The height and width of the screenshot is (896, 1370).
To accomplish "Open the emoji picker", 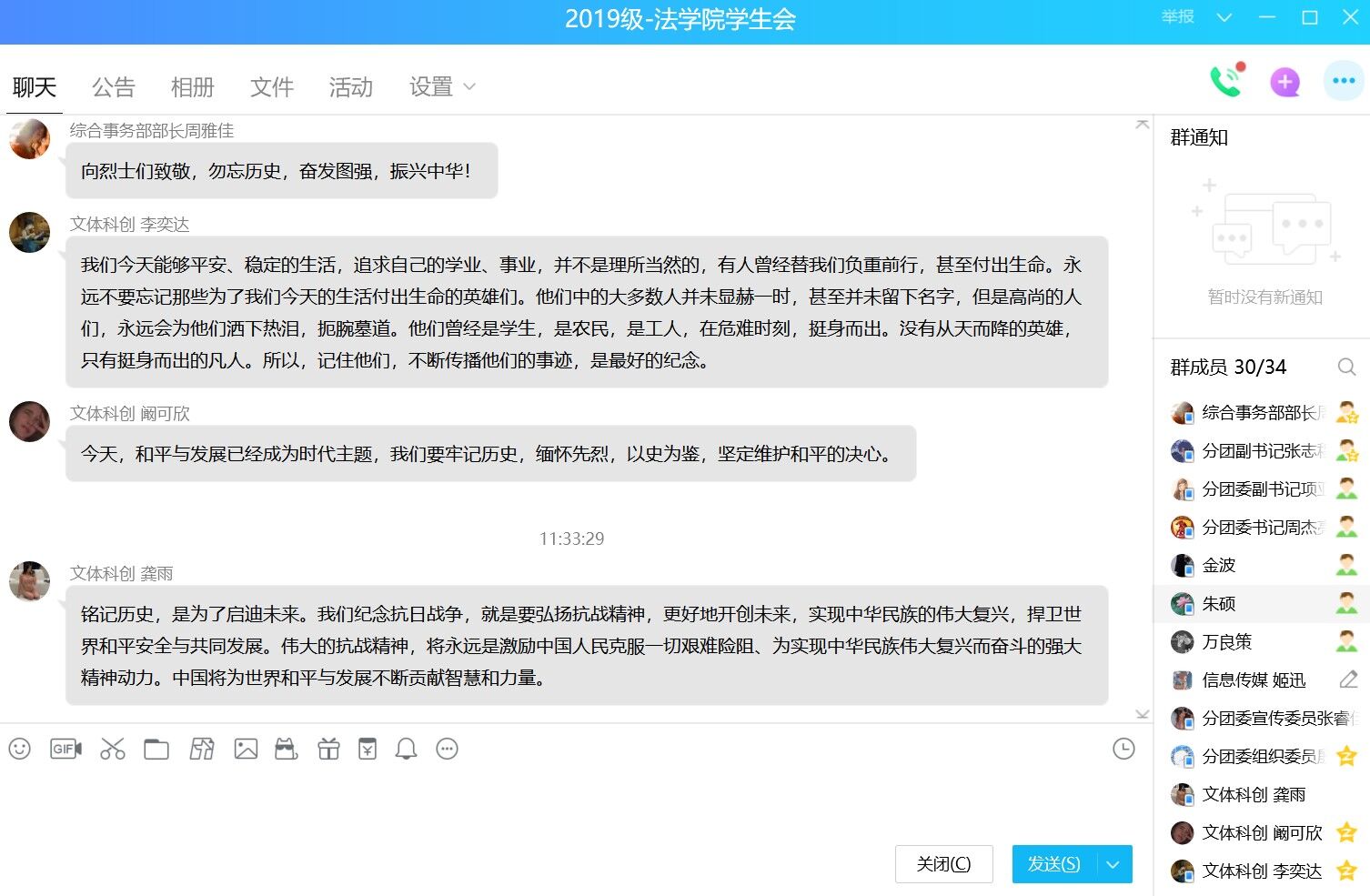I will [x=20, y=749].
